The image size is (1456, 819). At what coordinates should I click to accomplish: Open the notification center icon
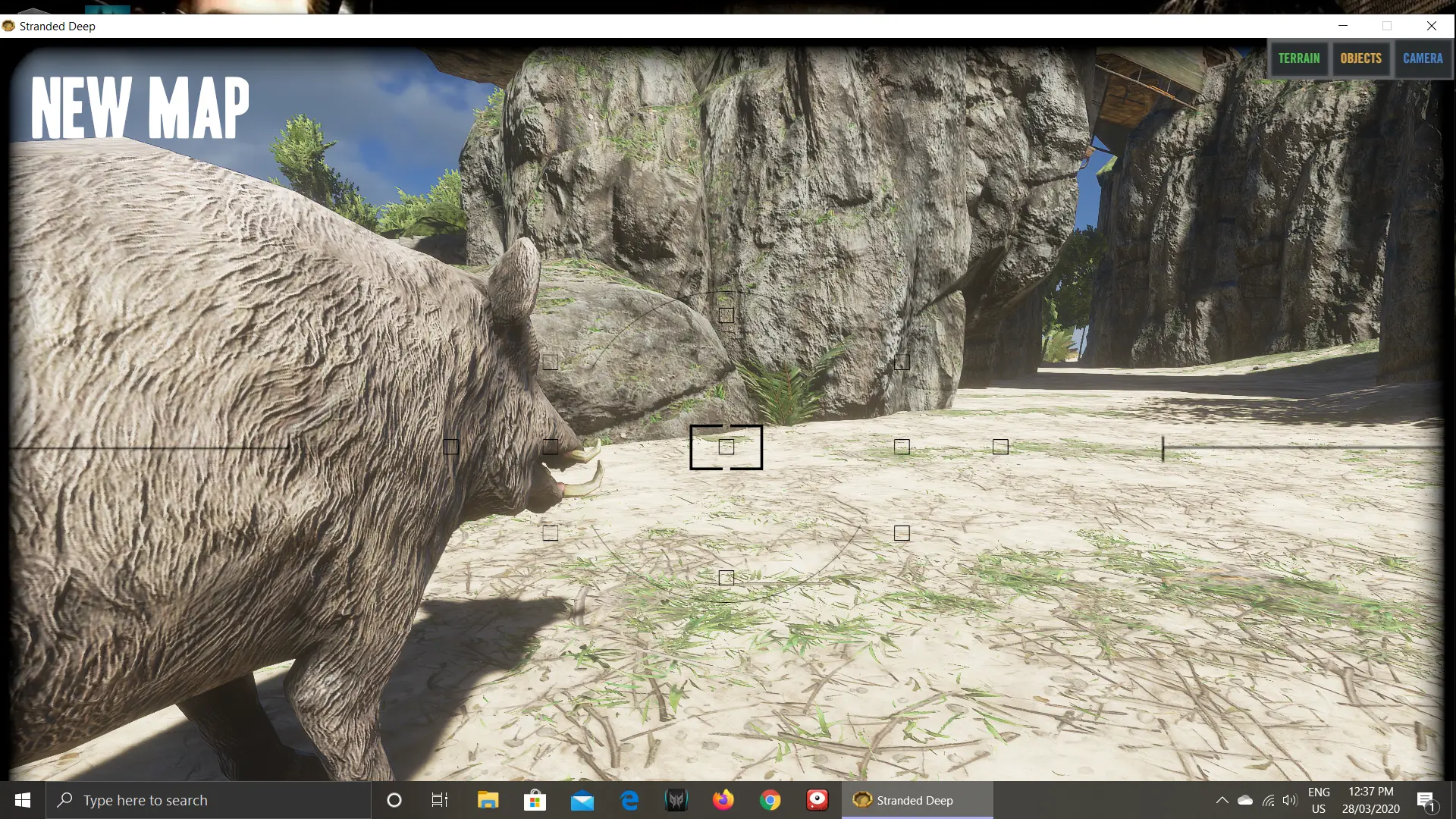click(1426, 800)
